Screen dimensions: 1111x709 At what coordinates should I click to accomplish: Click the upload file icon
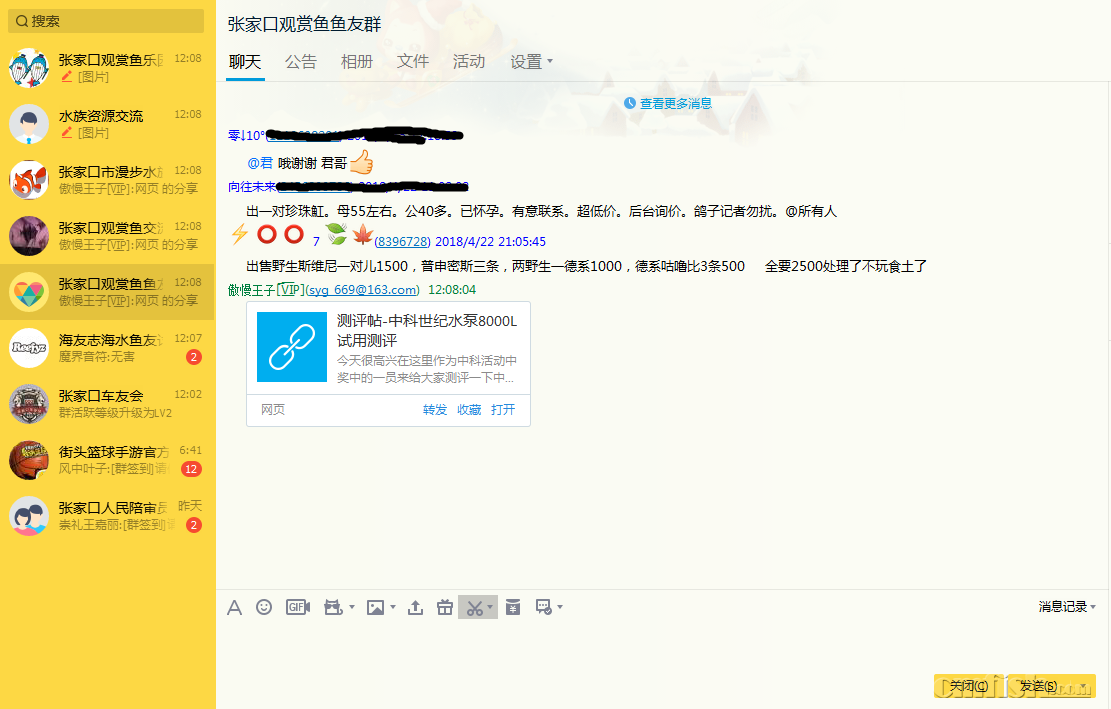[x=416, y=607]
